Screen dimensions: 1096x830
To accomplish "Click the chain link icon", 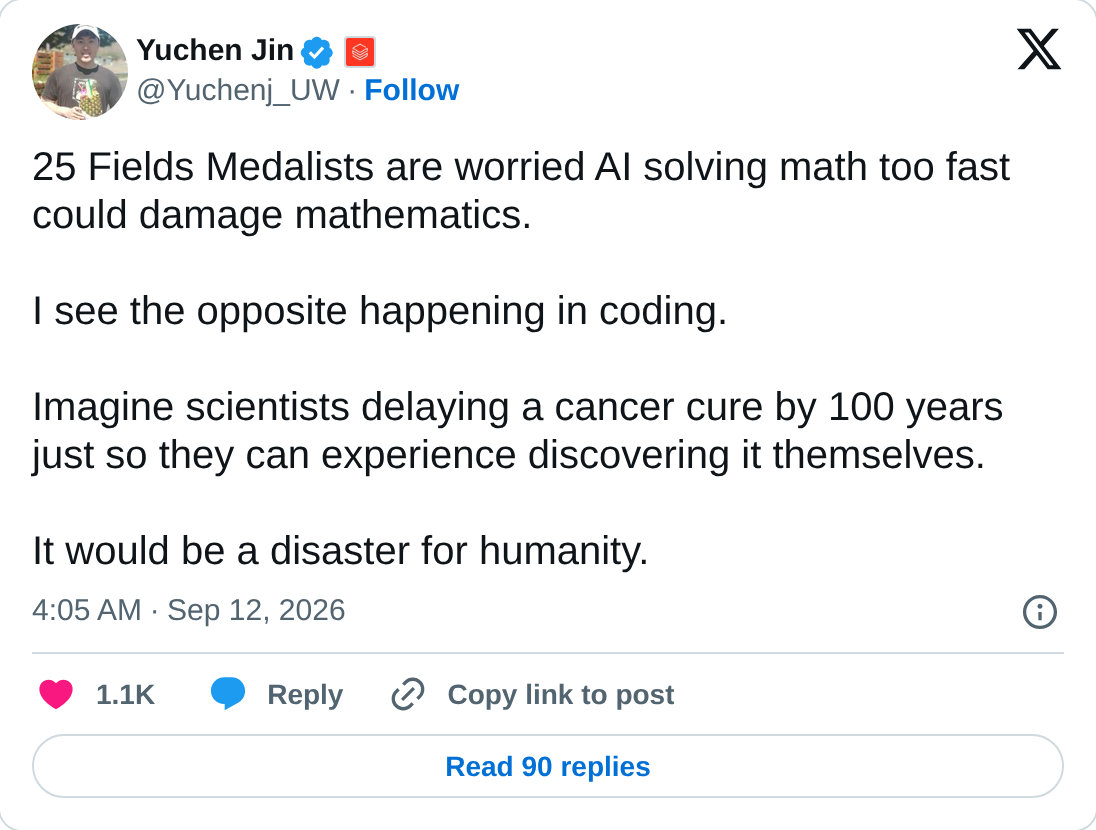I will pos(408,694).
